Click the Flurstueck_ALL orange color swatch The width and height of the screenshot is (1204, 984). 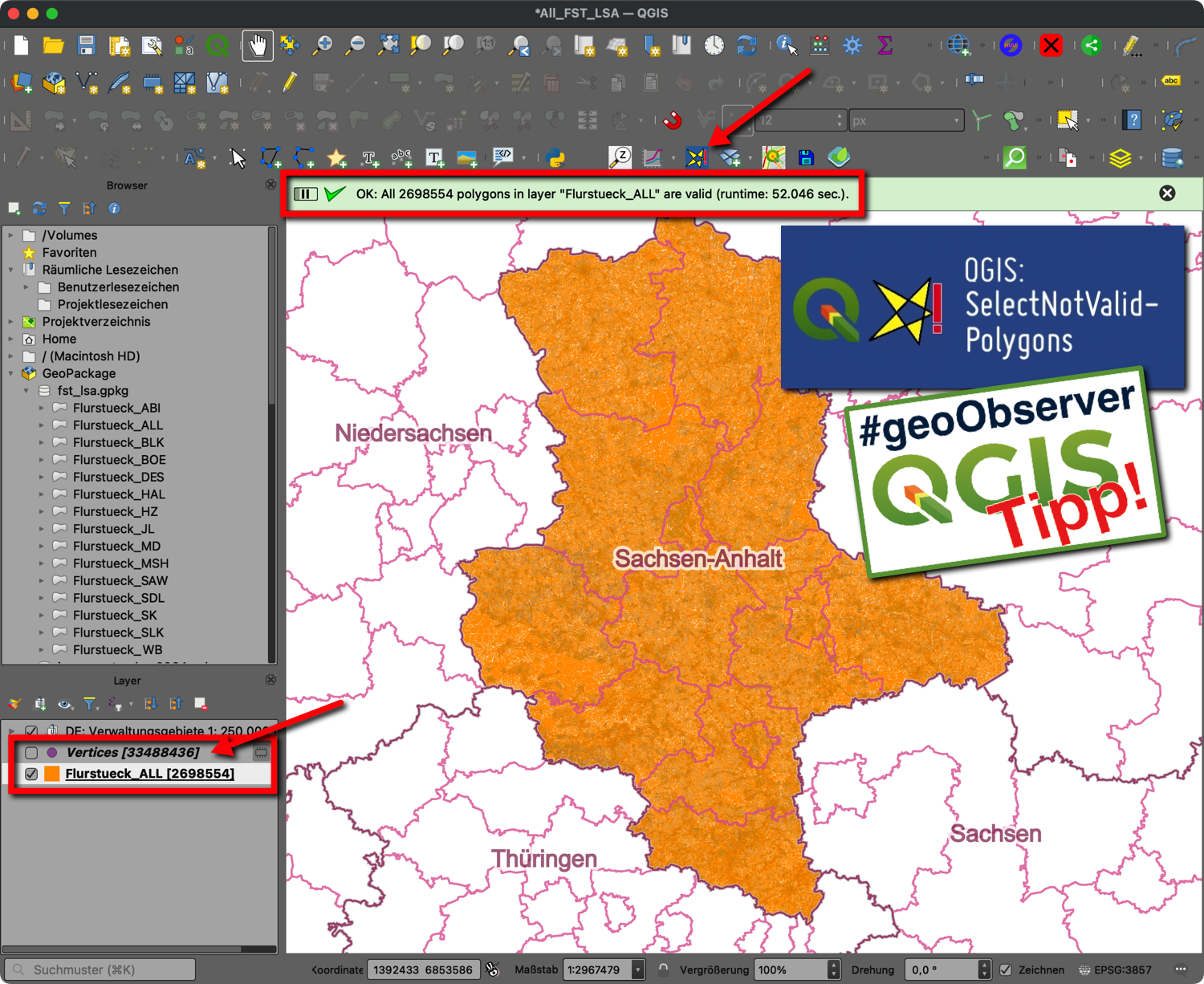point(52,774)
